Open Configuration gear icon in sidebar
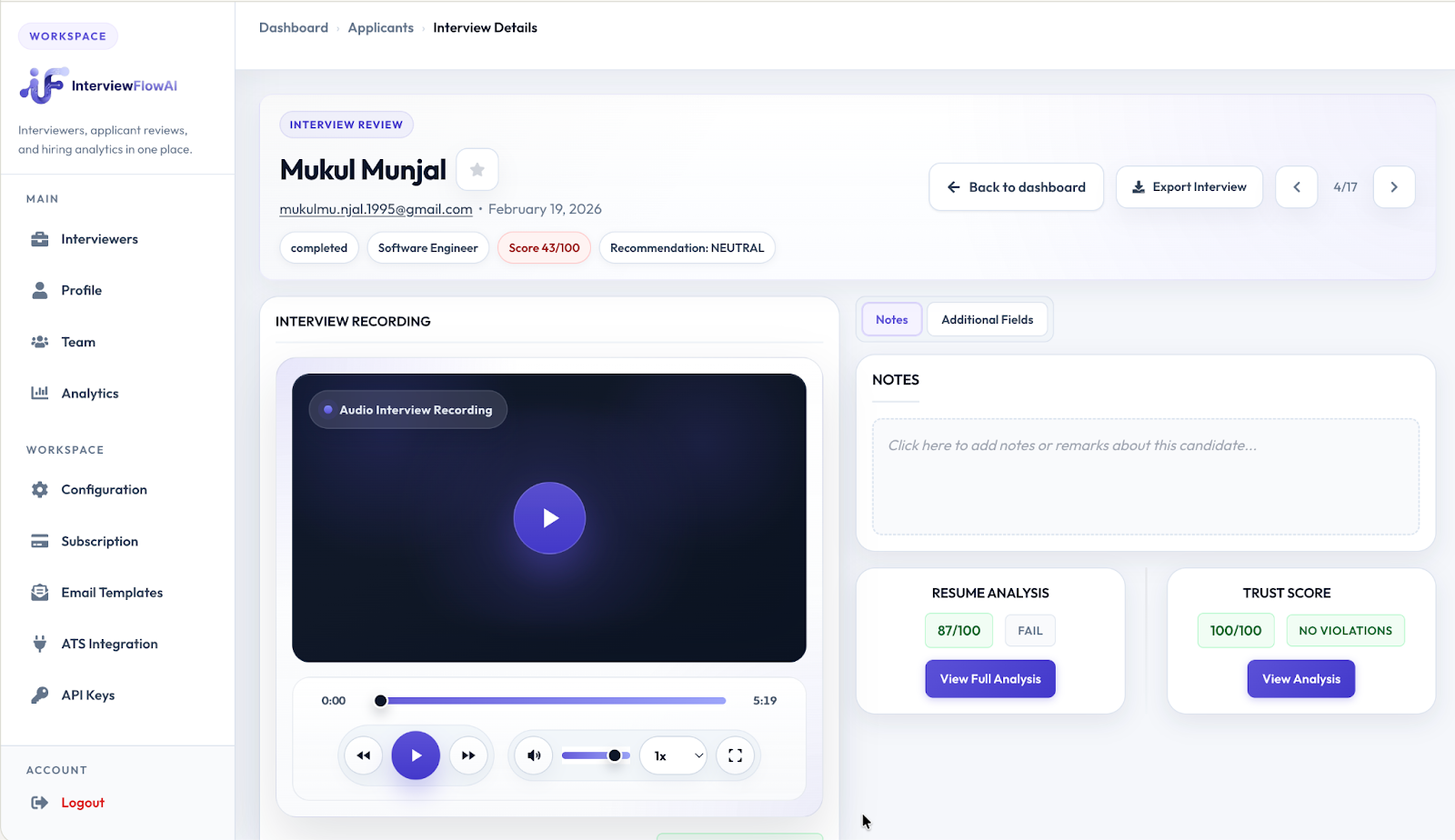This screenshot has width=1455, height=840. [40, 490]
